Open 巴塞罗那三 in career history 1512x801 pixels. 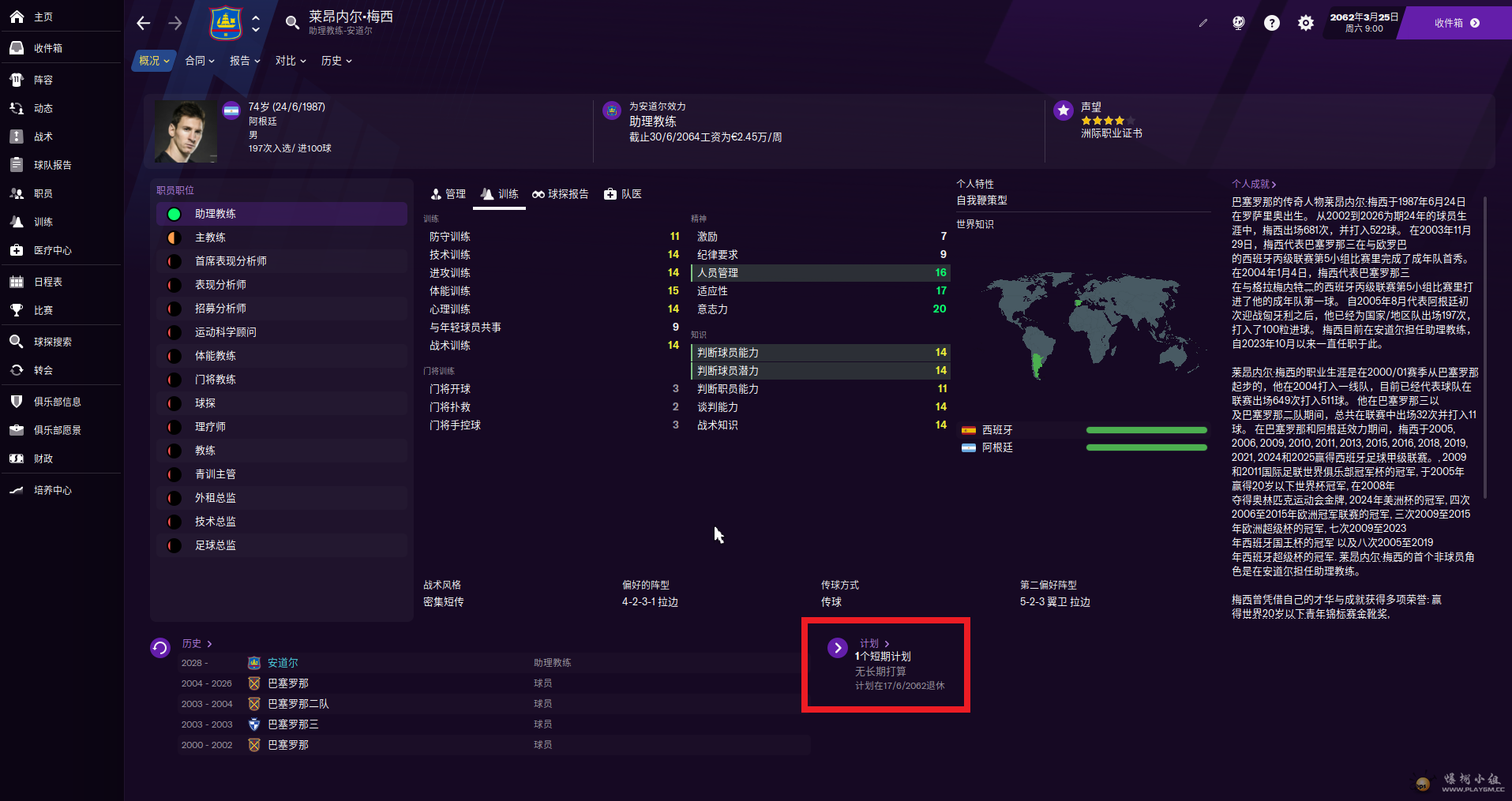point(293,724)
